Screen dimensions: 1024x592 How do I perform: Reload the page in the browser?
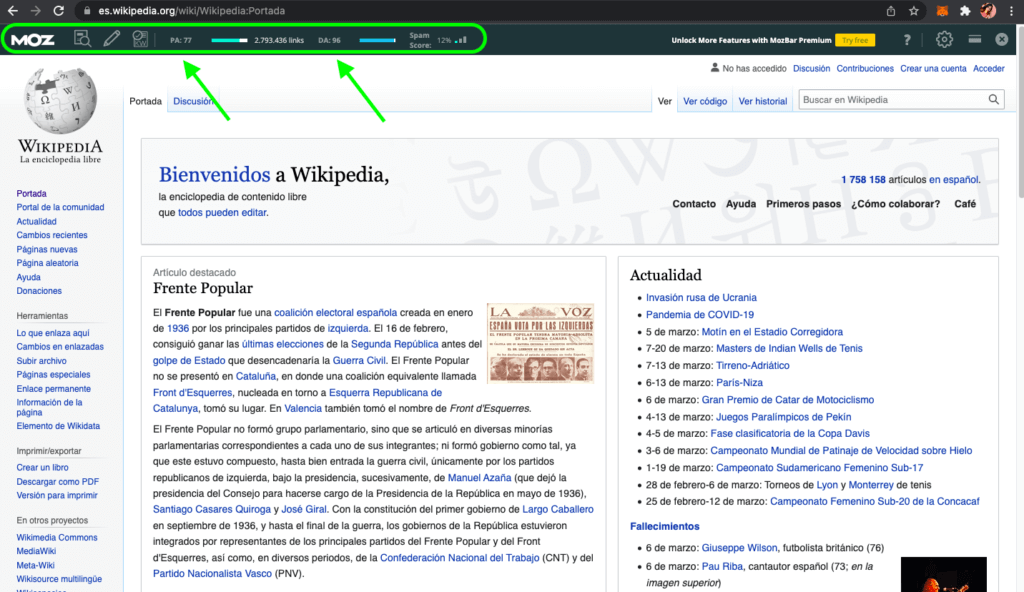[x=59, y=11]
